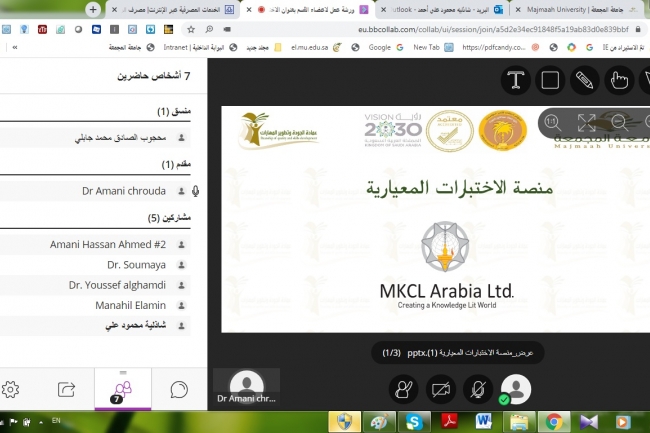
Task: Close the online banking الخدمات المصرفية tab
Action: pos(114,10)
